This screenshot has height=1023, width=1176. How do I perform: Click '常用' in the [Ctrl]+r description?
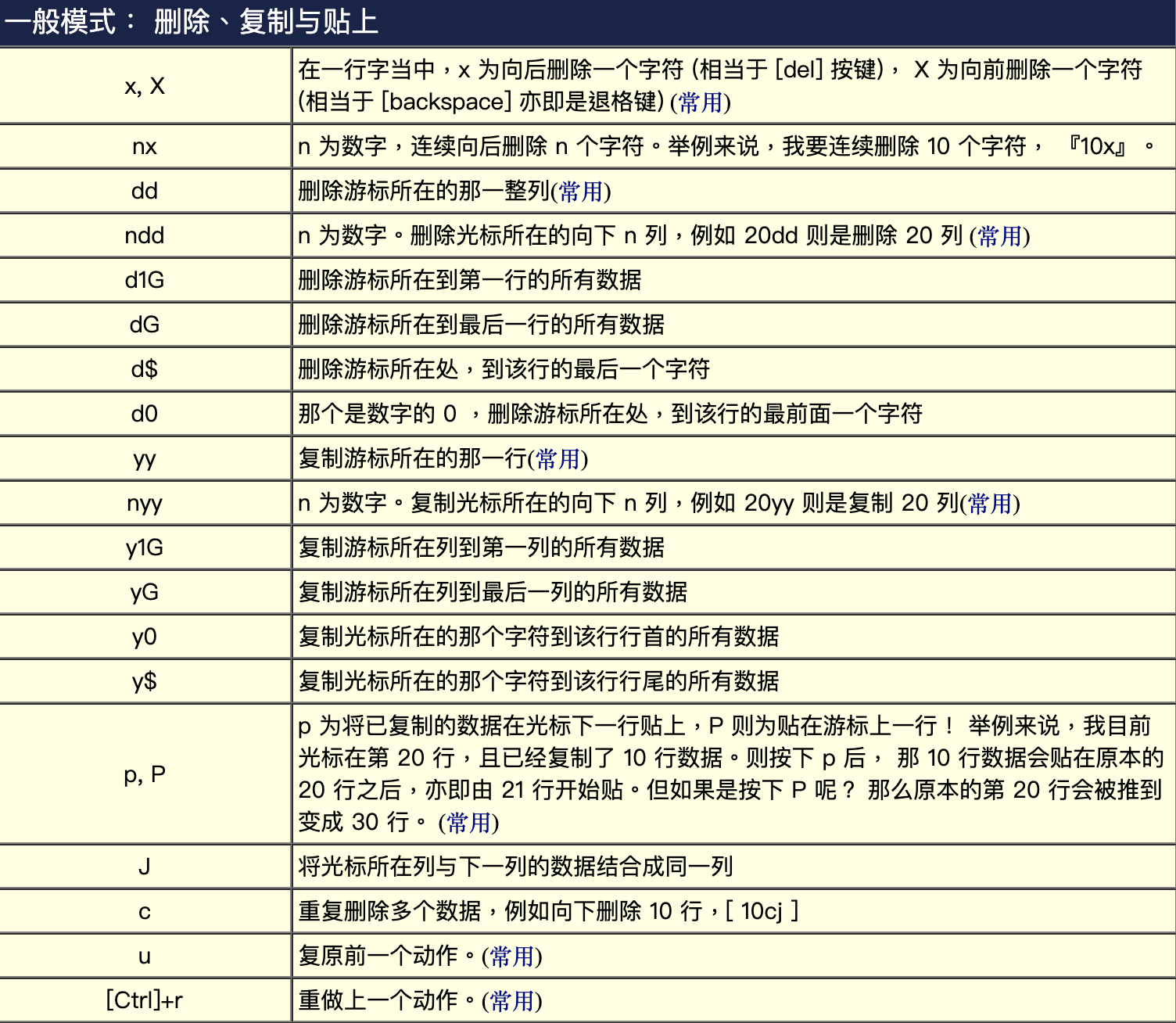coord(512,1001)
